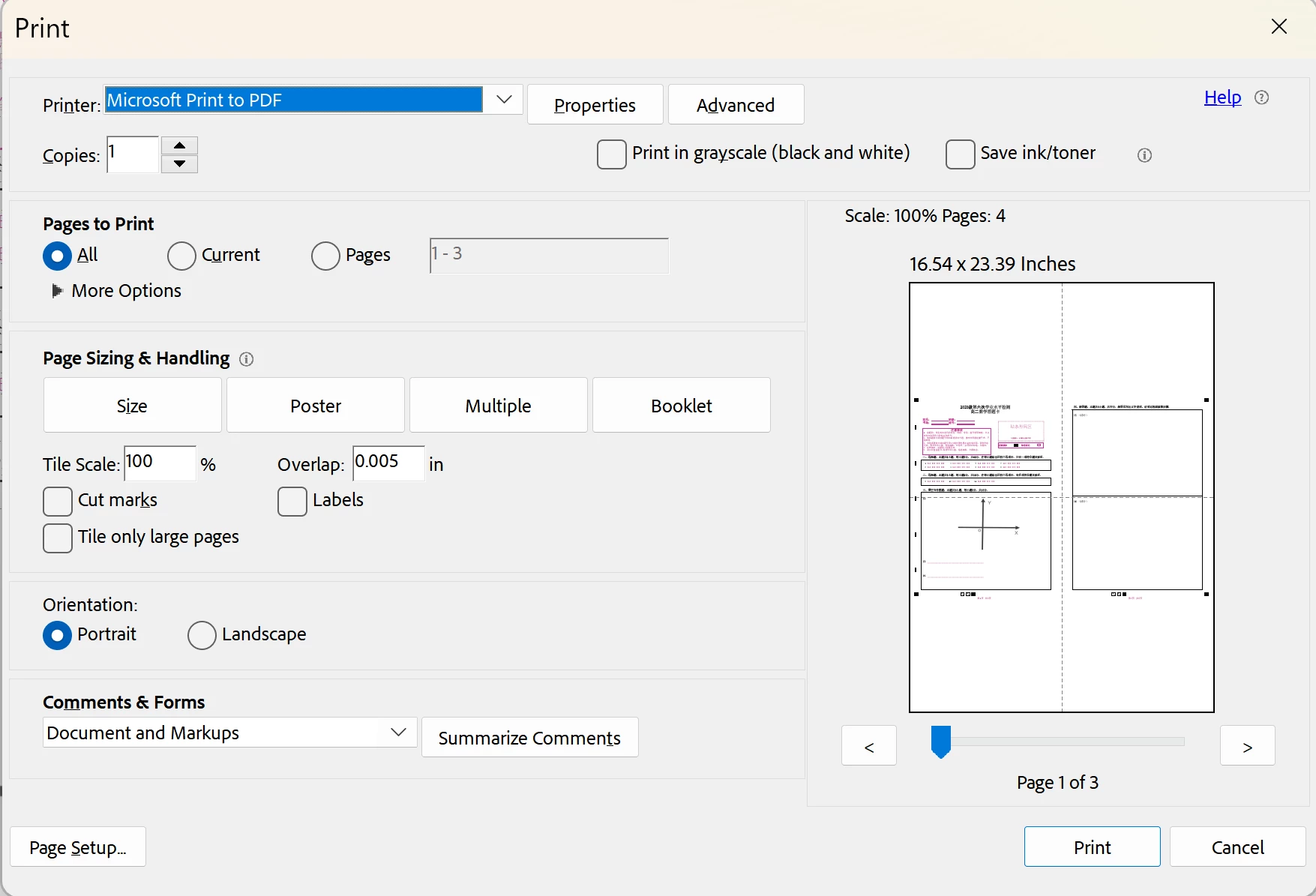The width and height of the screenshot is (1316, 896).
Task: Click the Tile Scale percentage field
Action: (160, 463)
